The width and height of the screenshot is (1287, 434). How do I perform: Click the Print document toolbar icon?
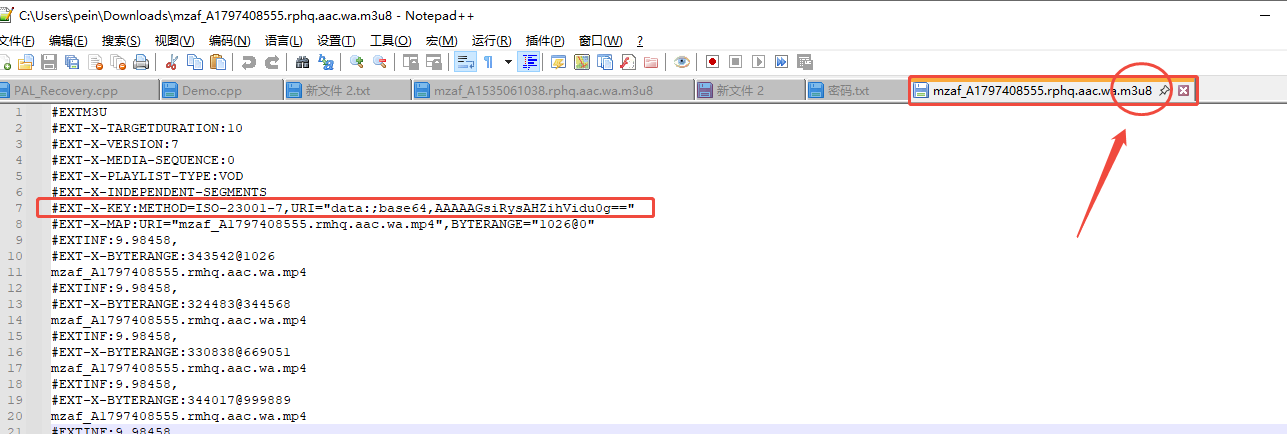(x=141, y=62)
